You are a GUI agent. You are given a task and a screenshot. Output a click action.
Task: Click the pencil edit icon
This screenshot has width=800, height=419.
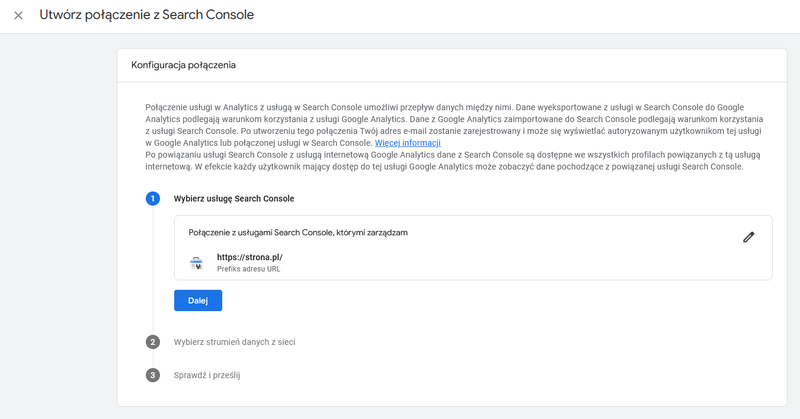coord(748,237)
